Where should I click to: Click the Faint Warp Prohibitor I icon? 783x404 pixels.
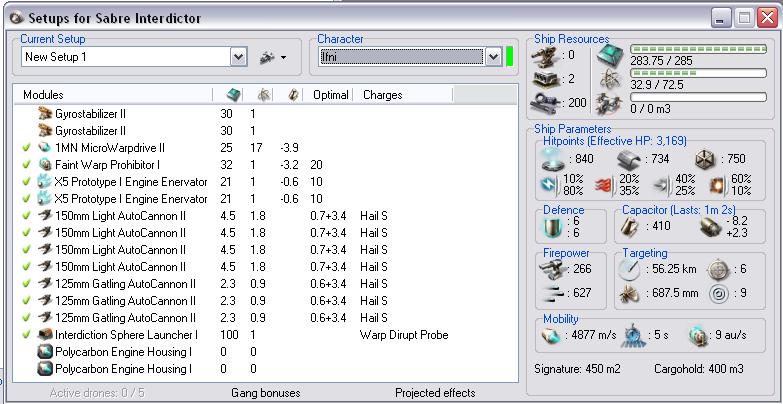(x=45, y=165)
